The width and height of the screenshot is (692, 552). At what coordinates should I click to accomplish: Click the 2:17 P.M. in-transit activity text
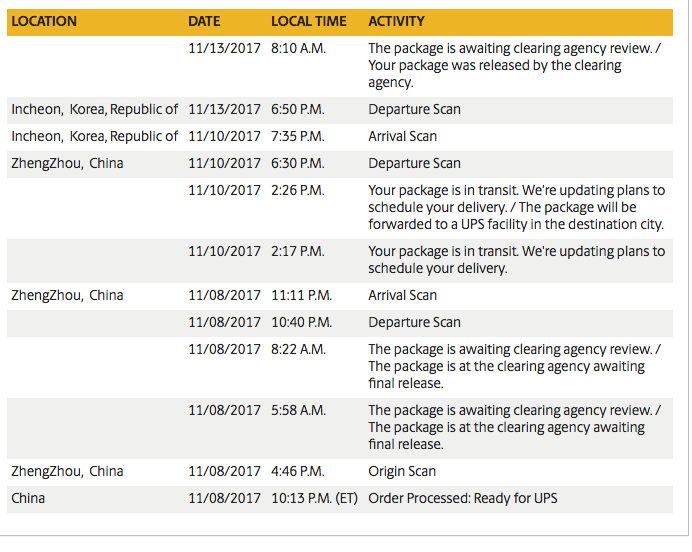[x=516, y=260]
